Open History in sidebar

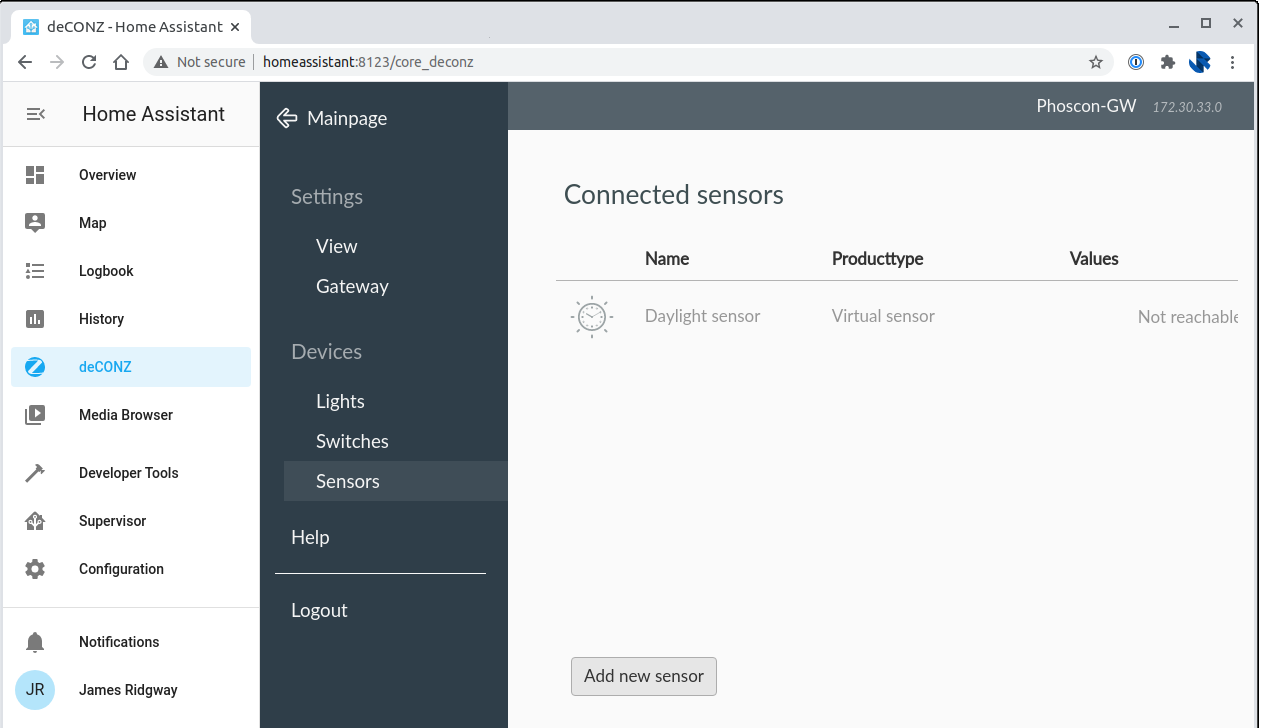(x=131, y=319)
